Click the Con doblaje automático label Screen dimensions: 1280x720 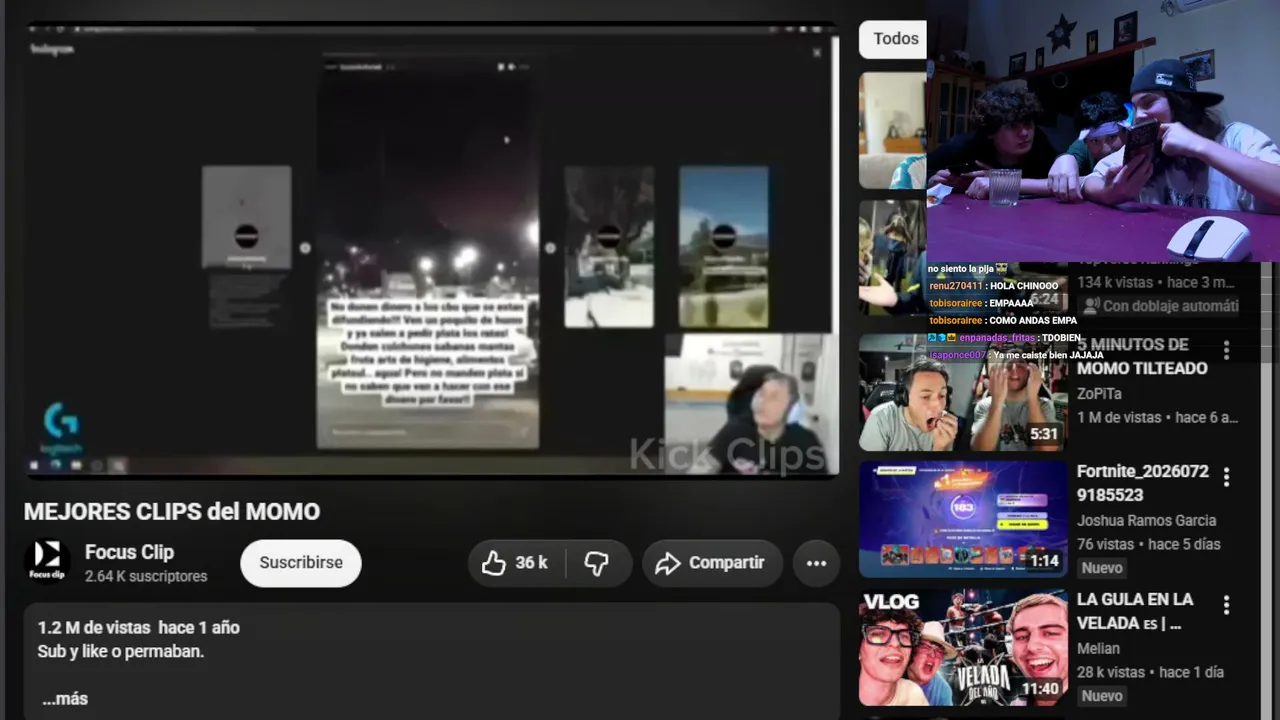(1160, 306)
